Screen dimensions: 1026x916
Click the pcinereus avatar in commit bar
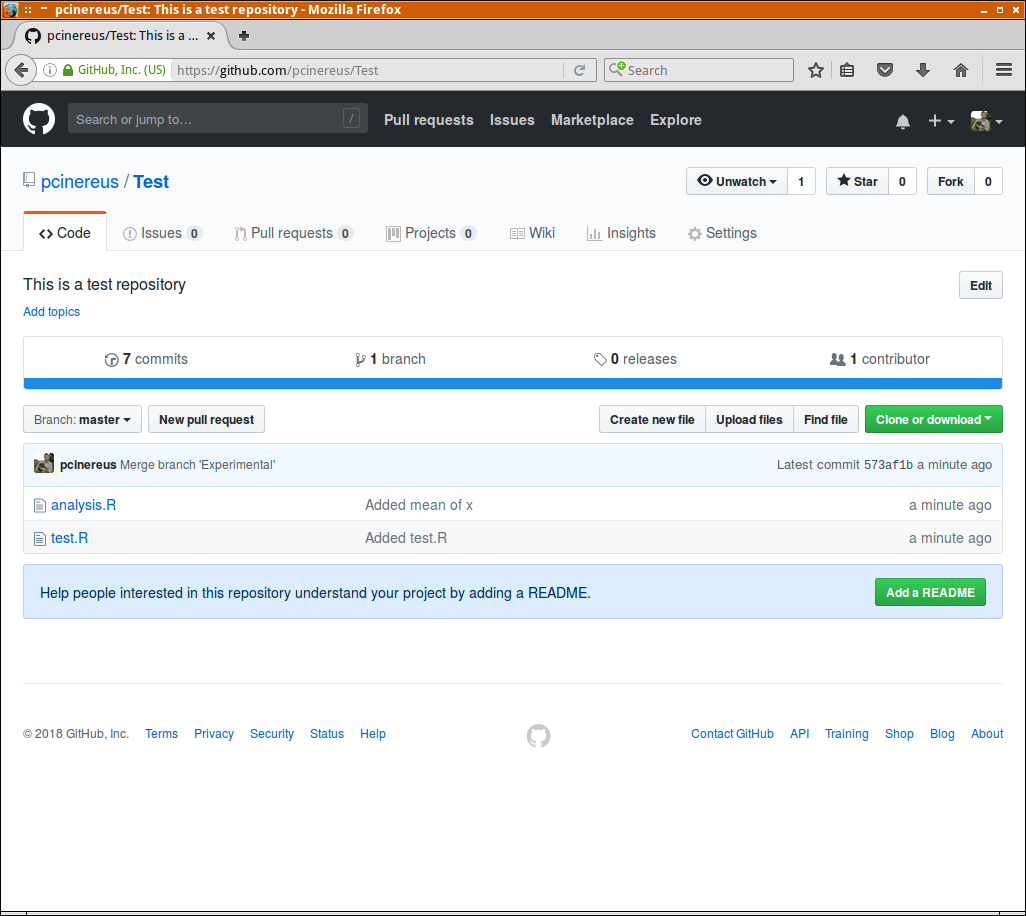[x=44, y=463]
